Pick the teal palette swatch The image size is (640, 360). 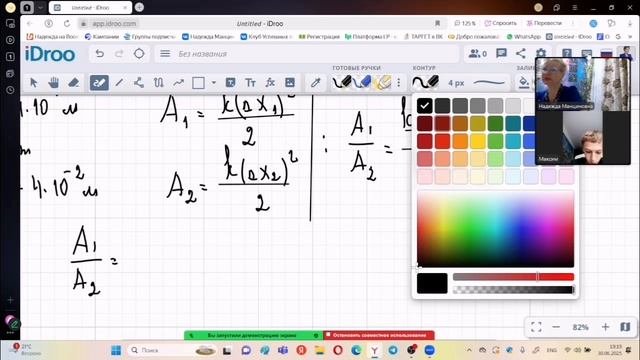coord(513,123)
